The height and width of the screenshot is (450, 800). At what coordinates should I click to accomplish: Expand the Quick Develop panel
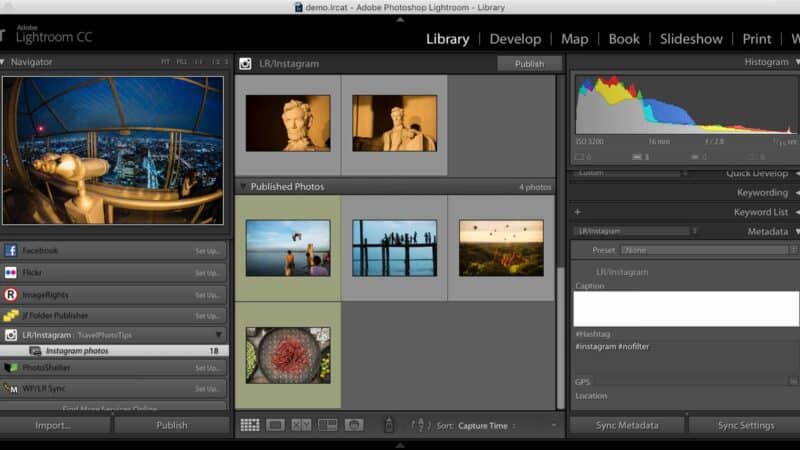(797, 173)
